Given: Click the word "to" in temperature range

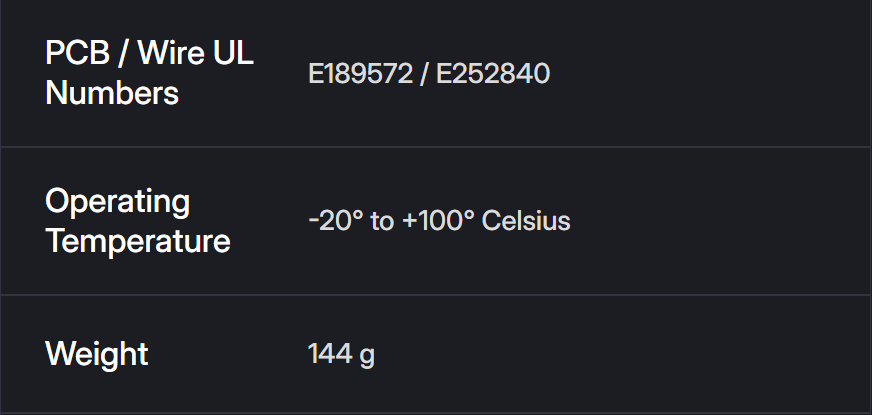Looking at the screenshot, I should point(382,221).
